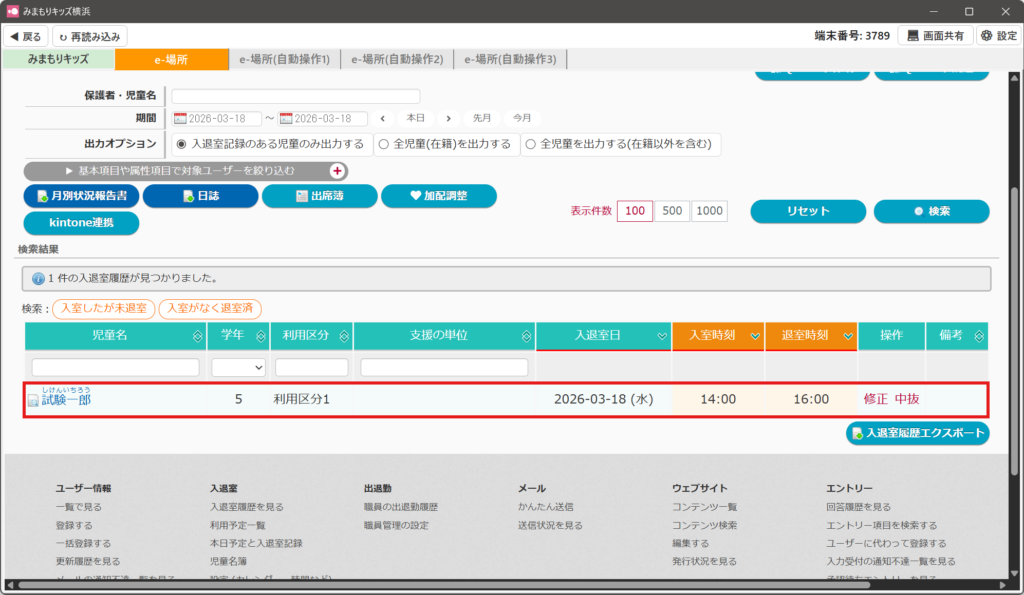Click the 入退室履歴エクスポート export button

[917, 433]
